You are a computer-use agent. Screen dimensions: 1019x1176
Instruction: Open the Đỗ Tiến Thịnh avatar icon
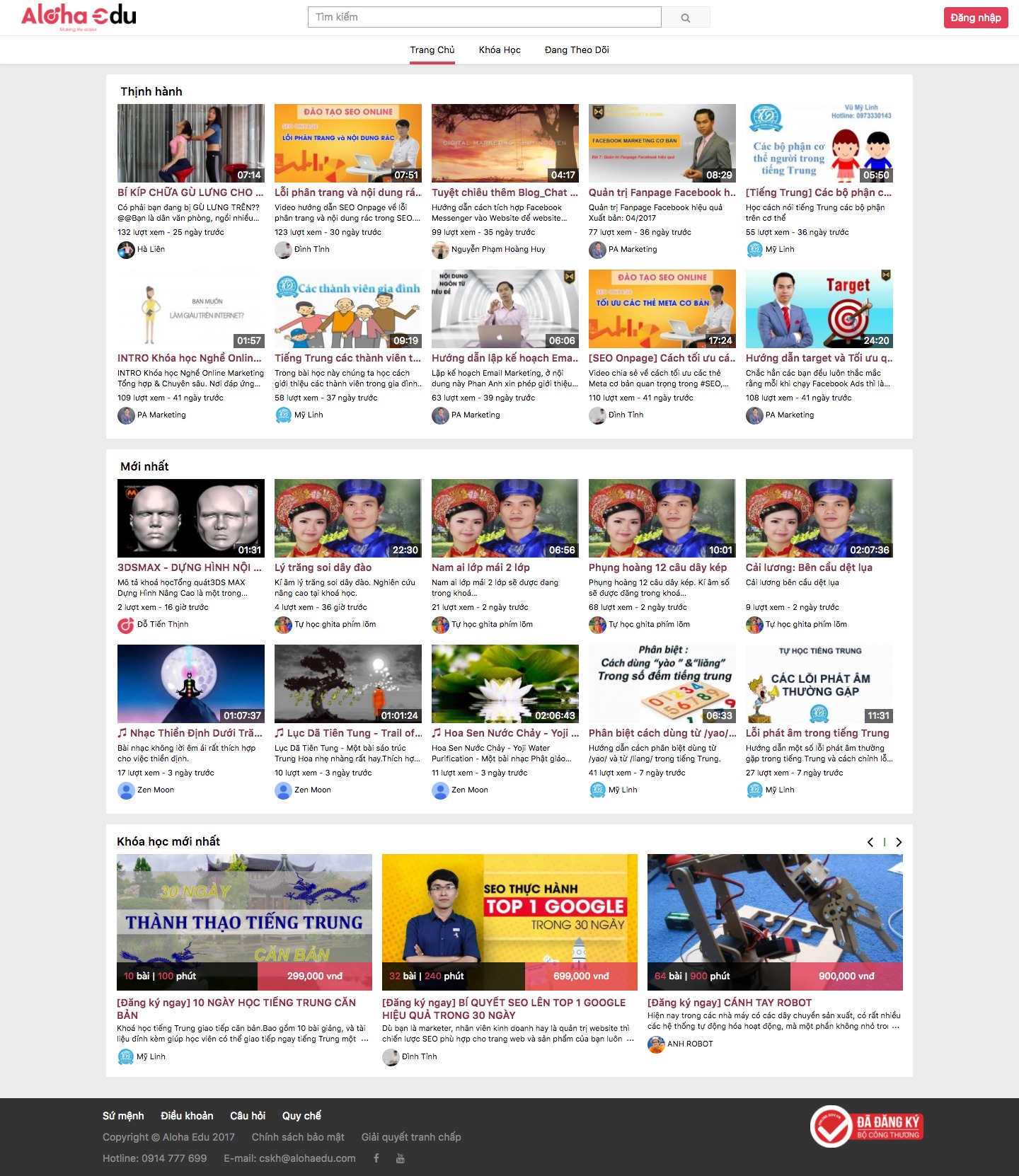click(x=126, y=625)
